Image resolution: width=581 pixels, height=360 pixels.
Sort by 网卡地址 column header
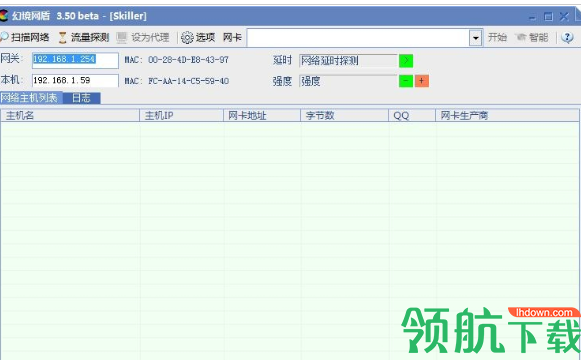262,116
